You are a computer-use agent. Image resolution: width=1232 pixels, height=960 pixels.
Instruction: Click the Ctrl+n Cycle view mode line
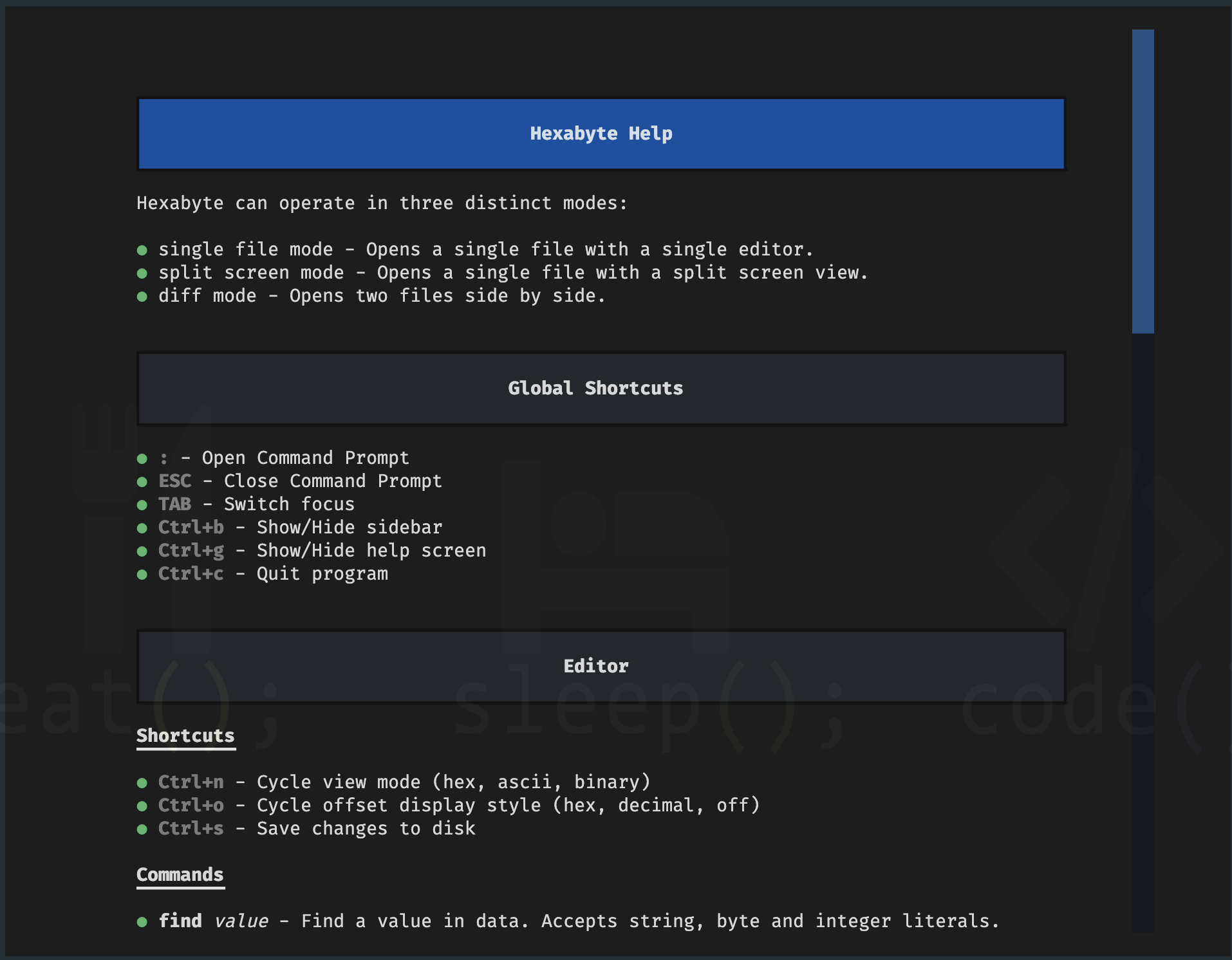pyautogui.click(x=404, y=782)
